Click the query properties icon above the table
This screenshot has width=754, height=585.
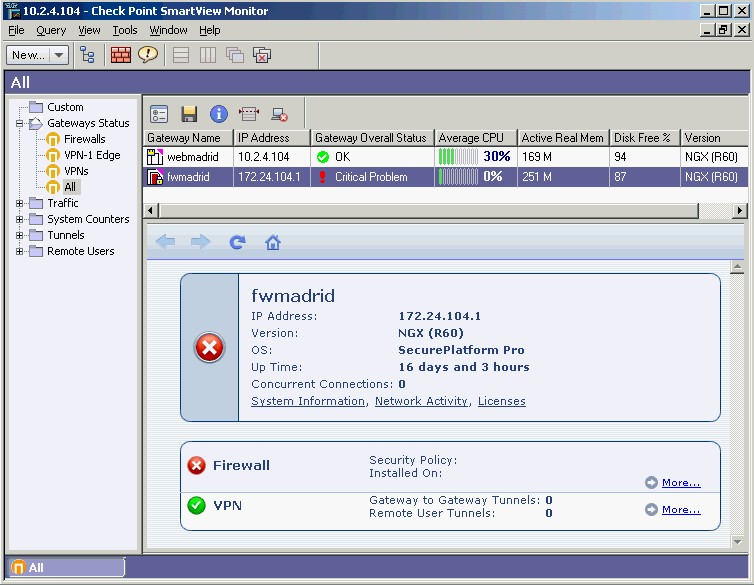[160, 114]
